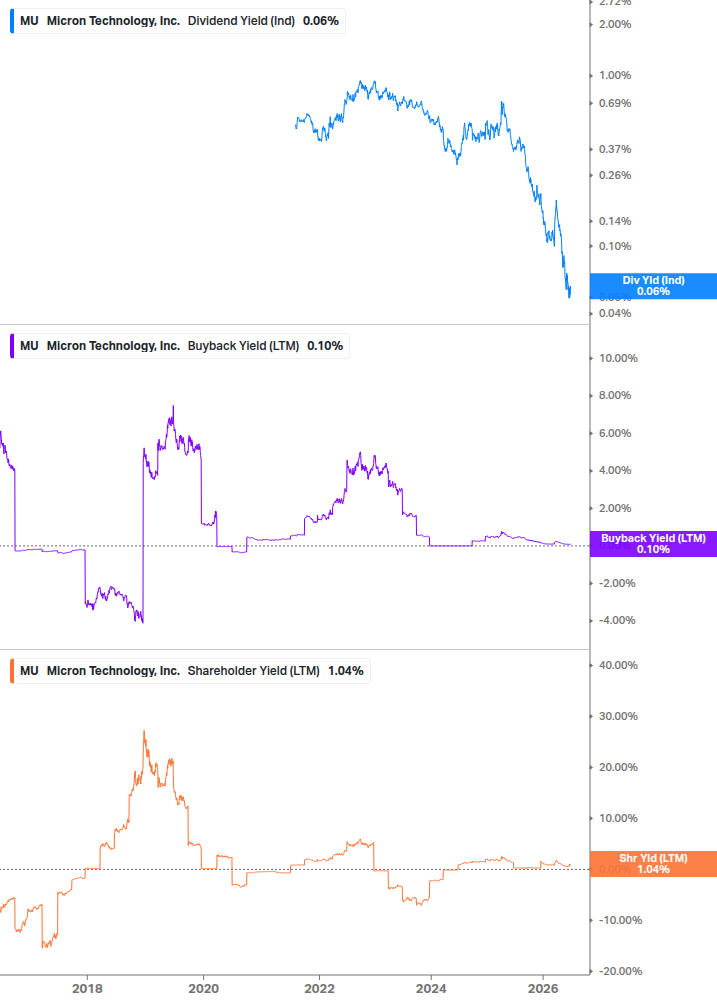
Task: Click the 0.04% tick on dividend yield axis
Action: coord(615,313)
